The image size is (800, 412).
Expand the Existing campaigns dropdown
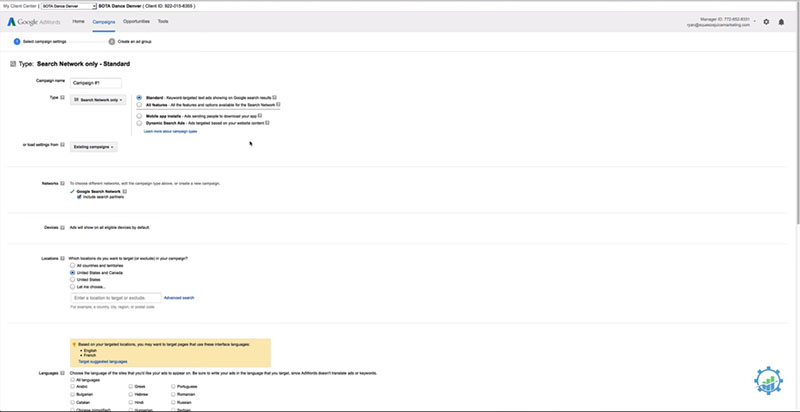[94, 147]
